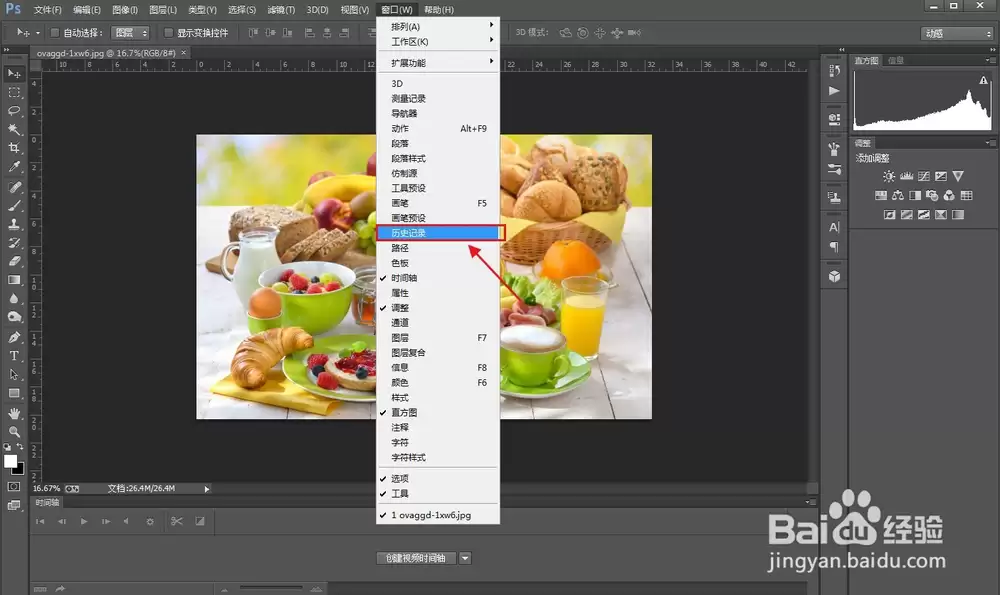Toggle the checked Tools menu entry
Screen dimensions: 1000x595
pos(438,494)
